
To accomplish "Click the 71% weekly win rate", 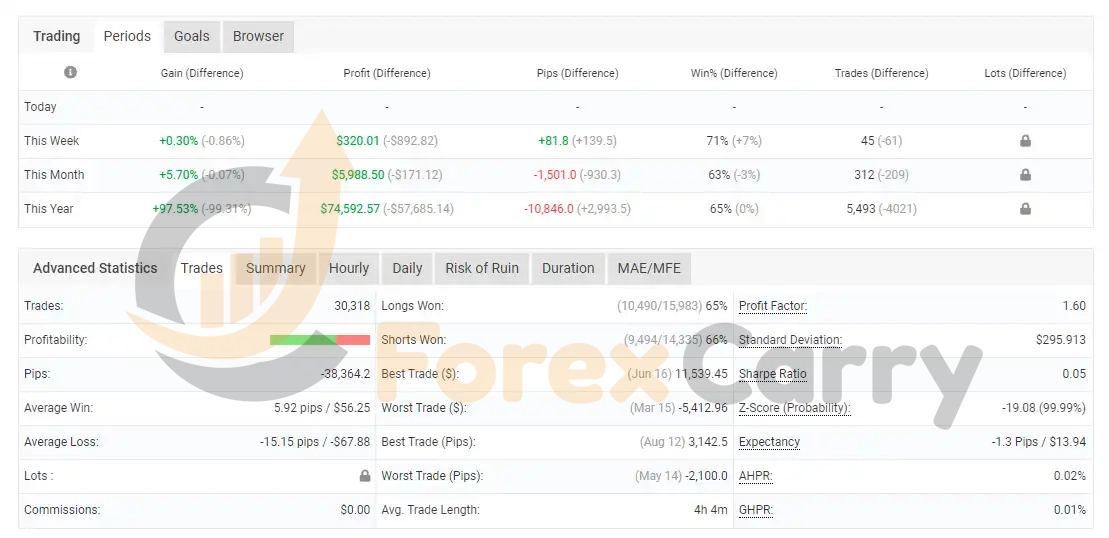I will click(717, 141).
